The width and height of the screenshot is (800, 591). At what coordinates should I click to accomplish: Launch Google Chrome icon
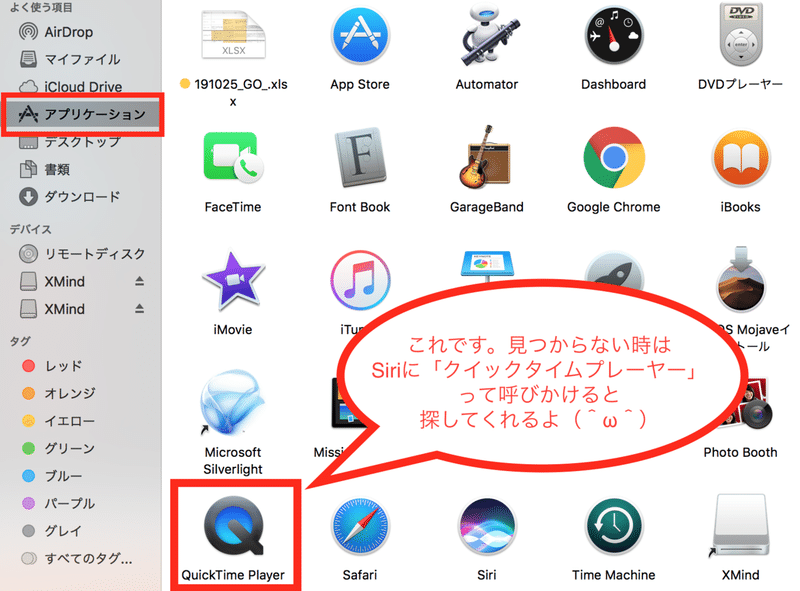614,158
